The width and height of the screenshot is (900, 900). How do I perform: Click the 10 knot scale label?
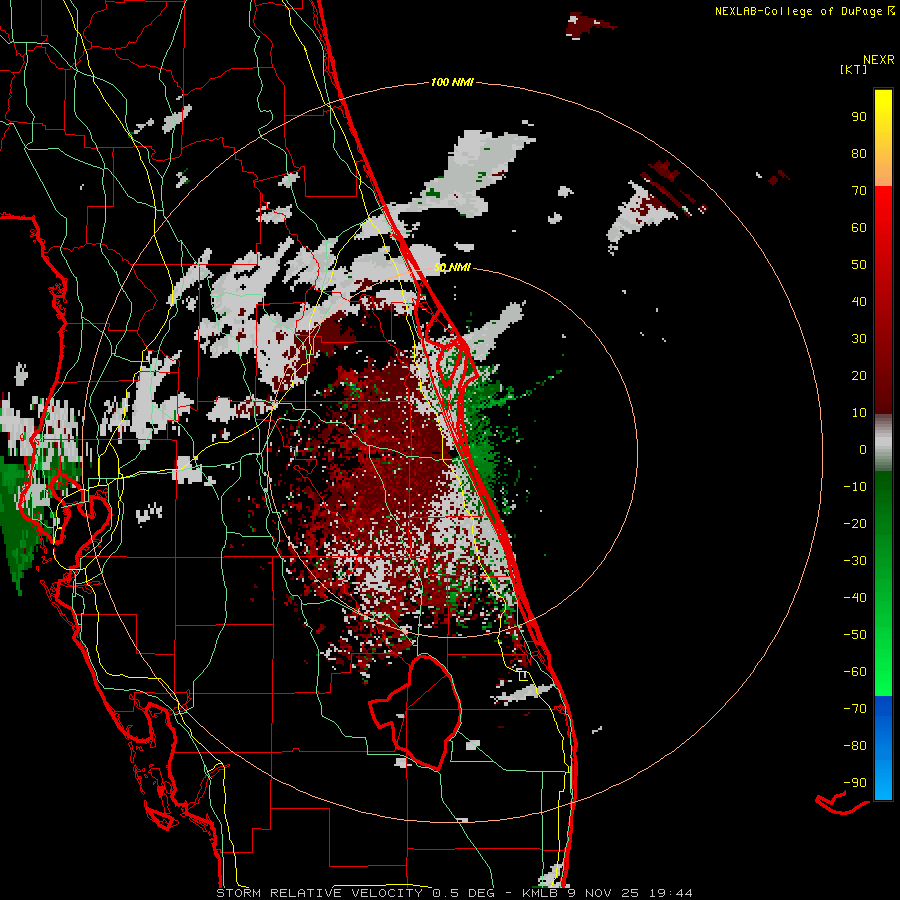click(859, 413)
